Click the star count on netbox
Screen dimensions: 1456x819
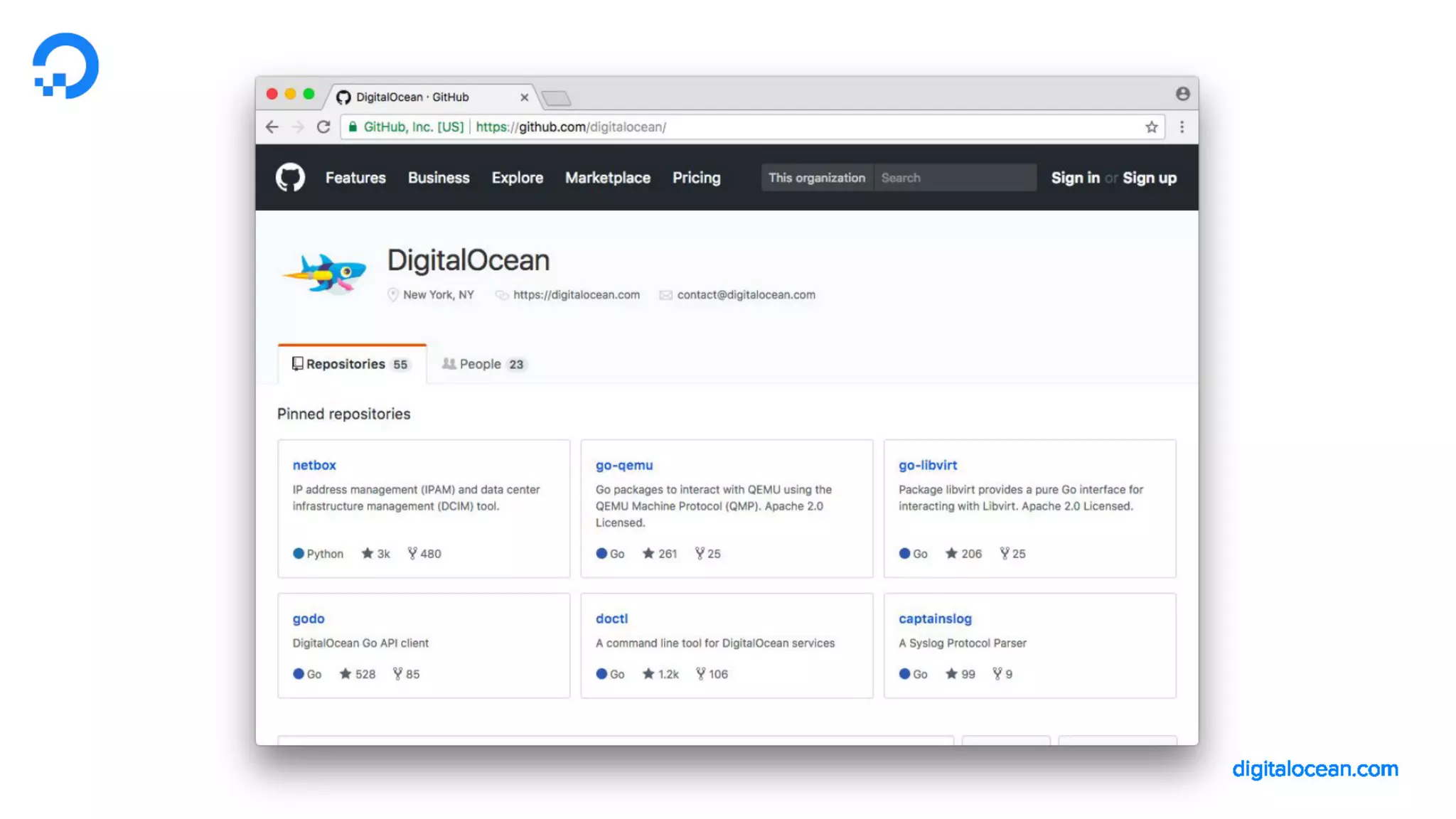(375, 554)
